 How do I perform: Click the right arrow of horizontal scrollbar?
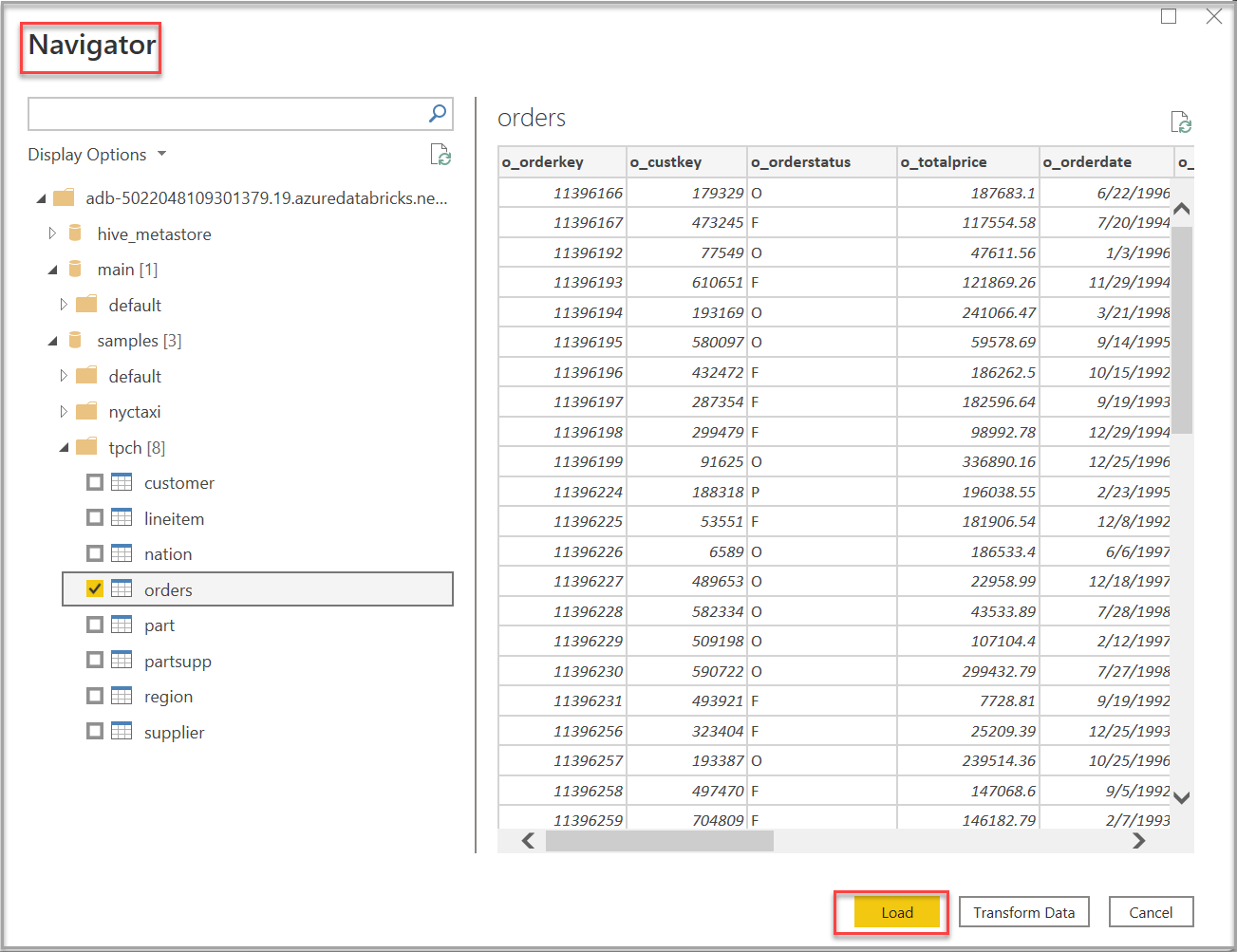coord(1138,841)
